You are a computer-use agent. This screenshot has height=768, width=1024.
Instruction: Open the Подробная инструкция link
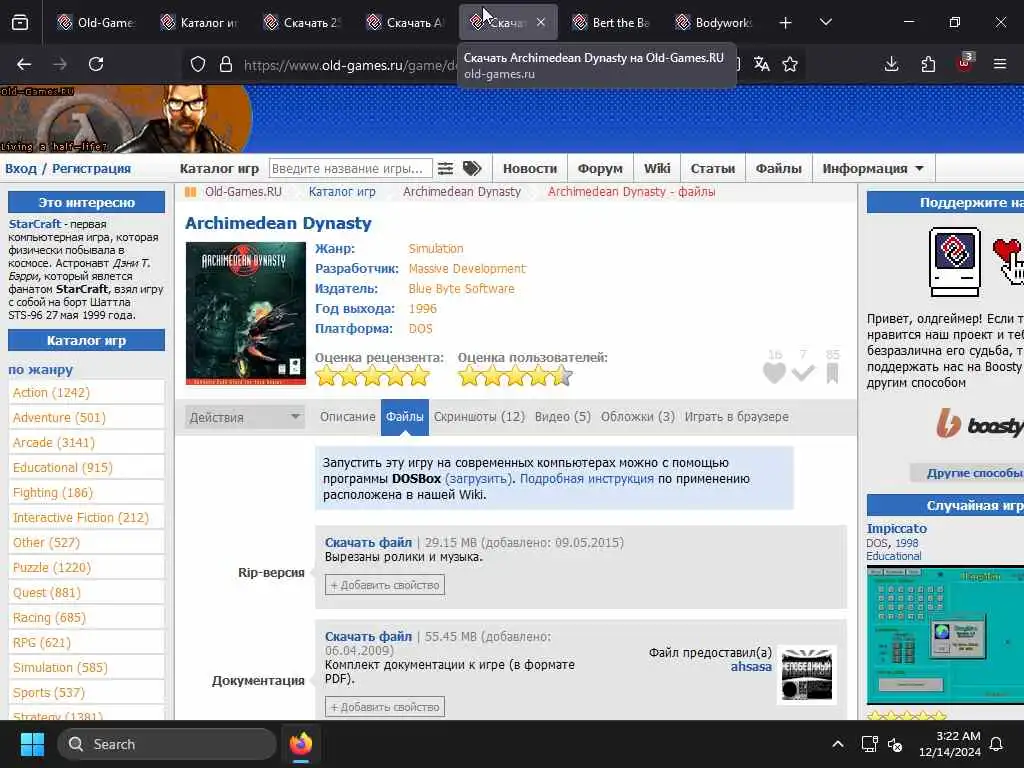(586, 479)
